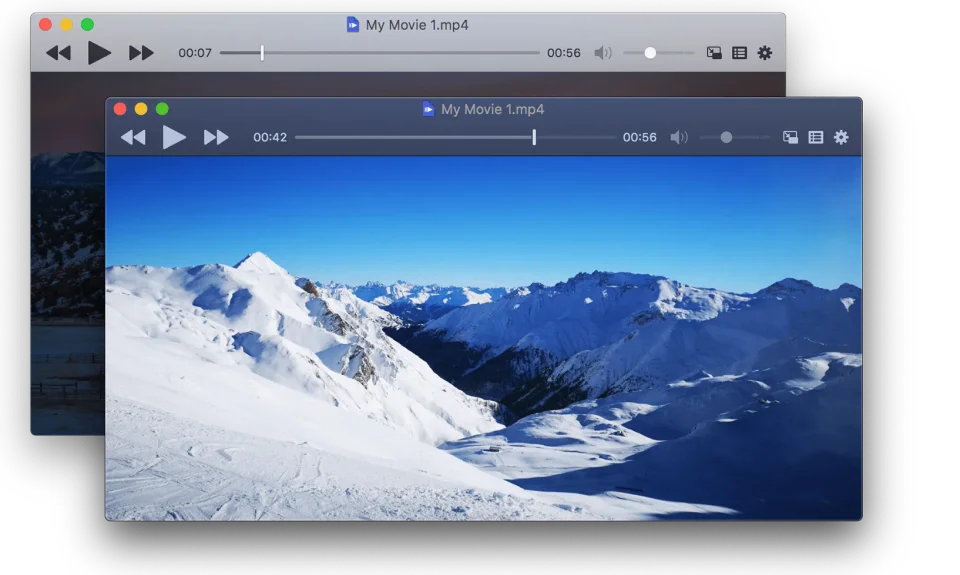
Task: Zoom the front window with the green button
Action: [162, 109]
